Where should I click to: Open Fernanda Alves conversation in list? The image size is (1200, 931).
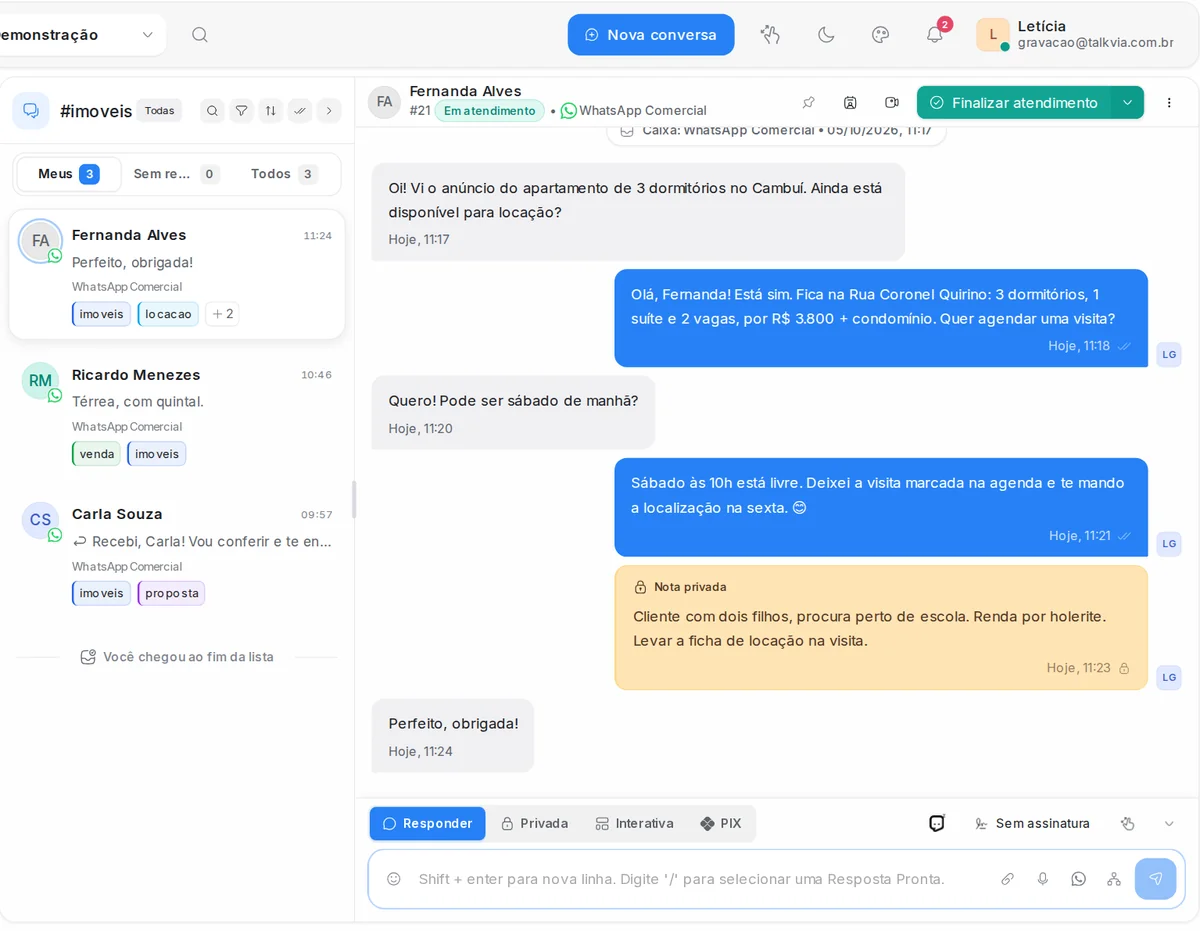(x=177, y=274)
